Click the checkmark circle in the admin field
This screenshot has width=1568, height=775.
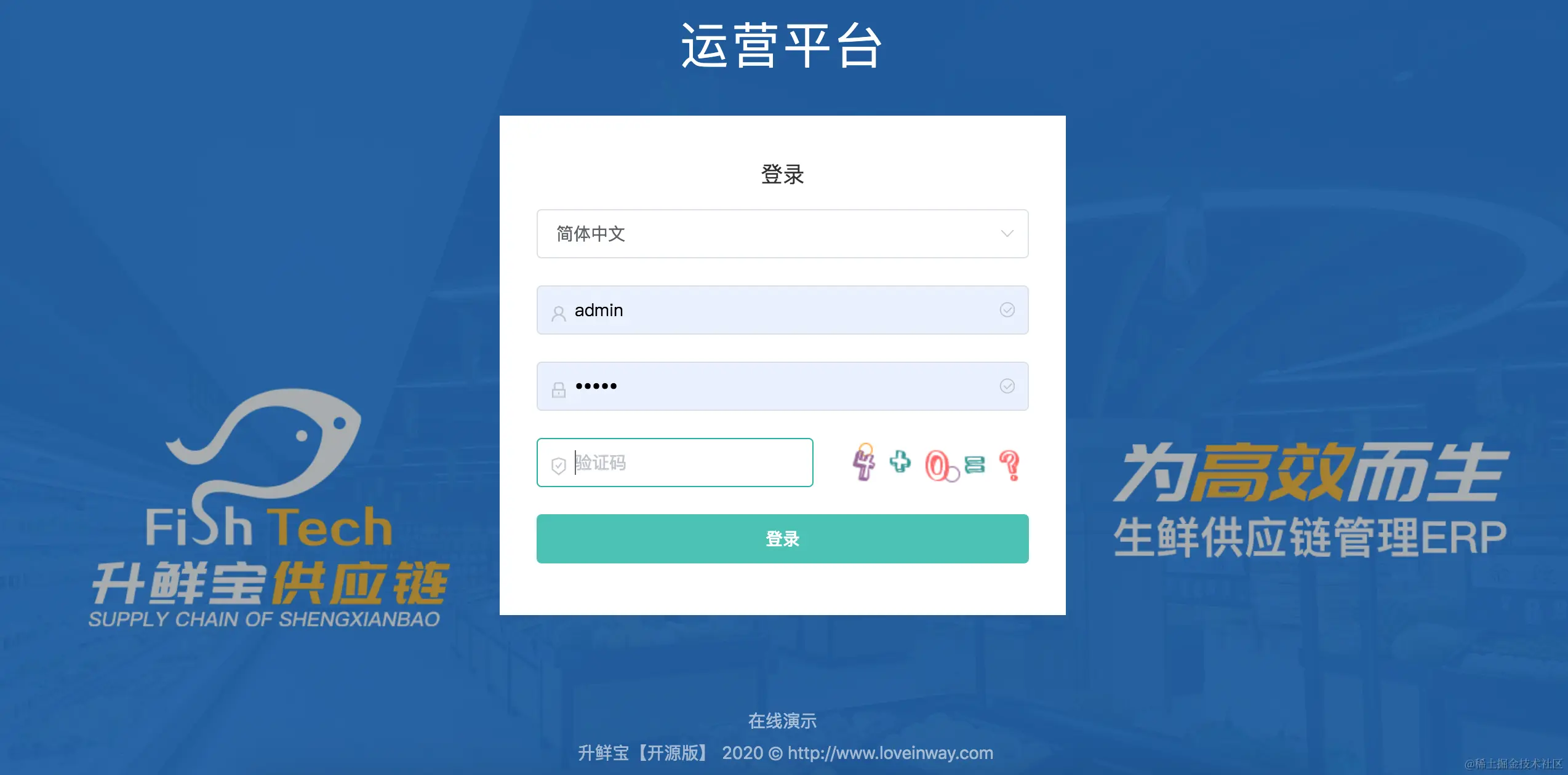1007,310
